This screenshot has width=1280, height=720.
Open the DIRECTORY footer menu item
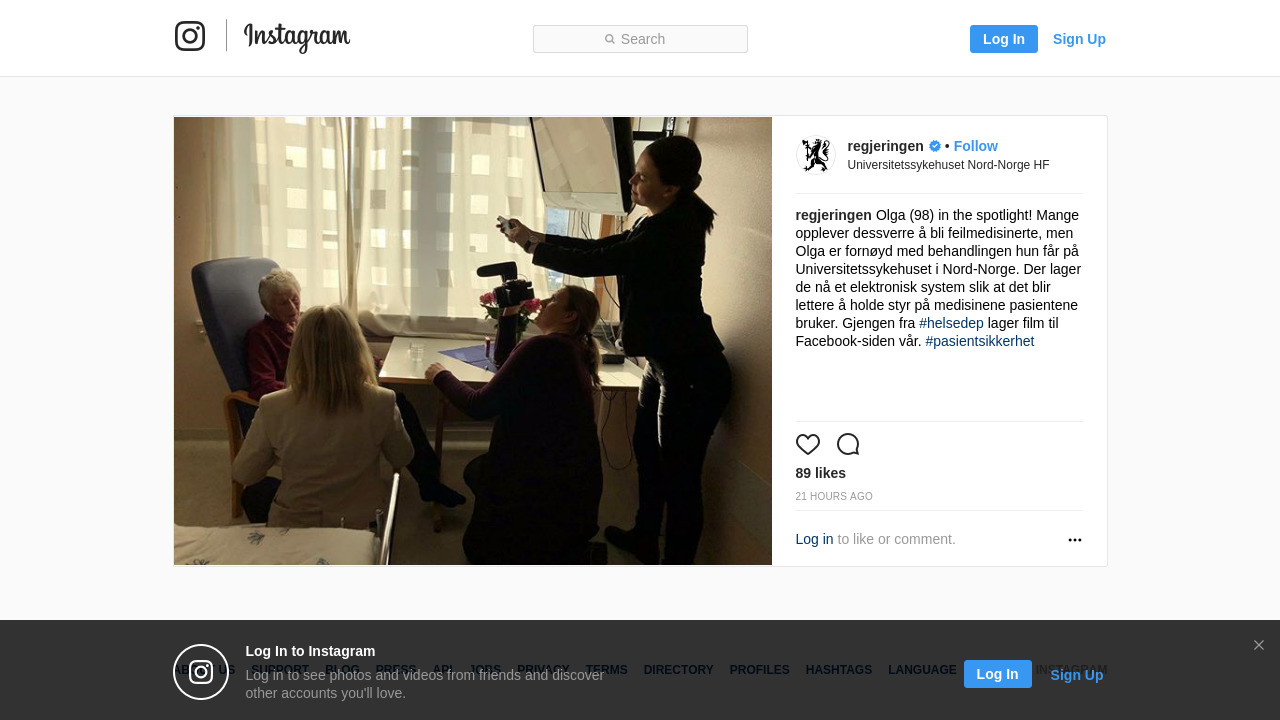(x=679, y=670)
